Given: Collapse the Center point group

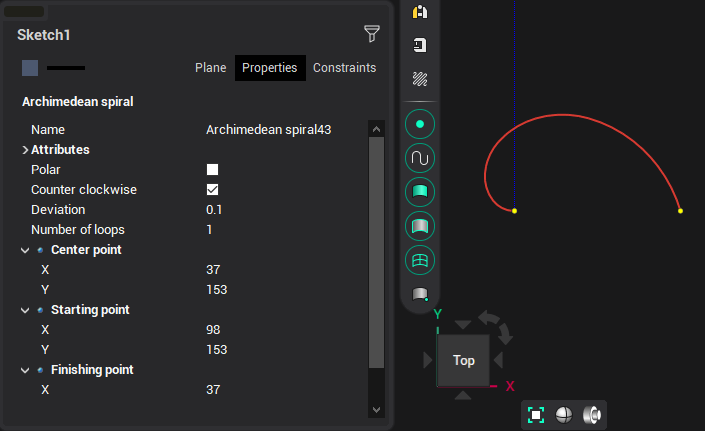Looking at the screenshot, I should [25, 250].
